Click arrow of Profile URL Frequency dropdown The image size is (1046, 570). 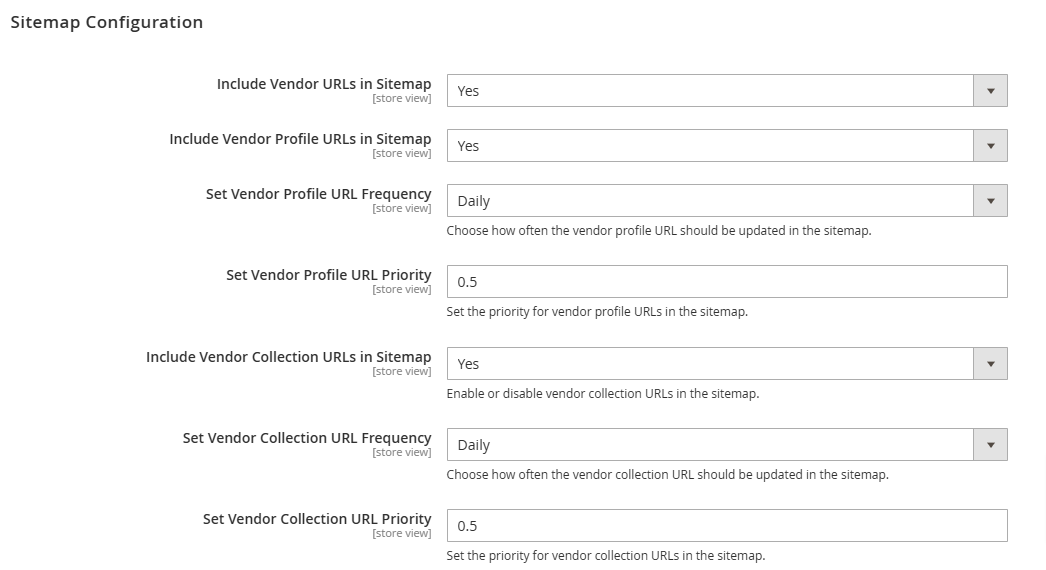(991, 201)
